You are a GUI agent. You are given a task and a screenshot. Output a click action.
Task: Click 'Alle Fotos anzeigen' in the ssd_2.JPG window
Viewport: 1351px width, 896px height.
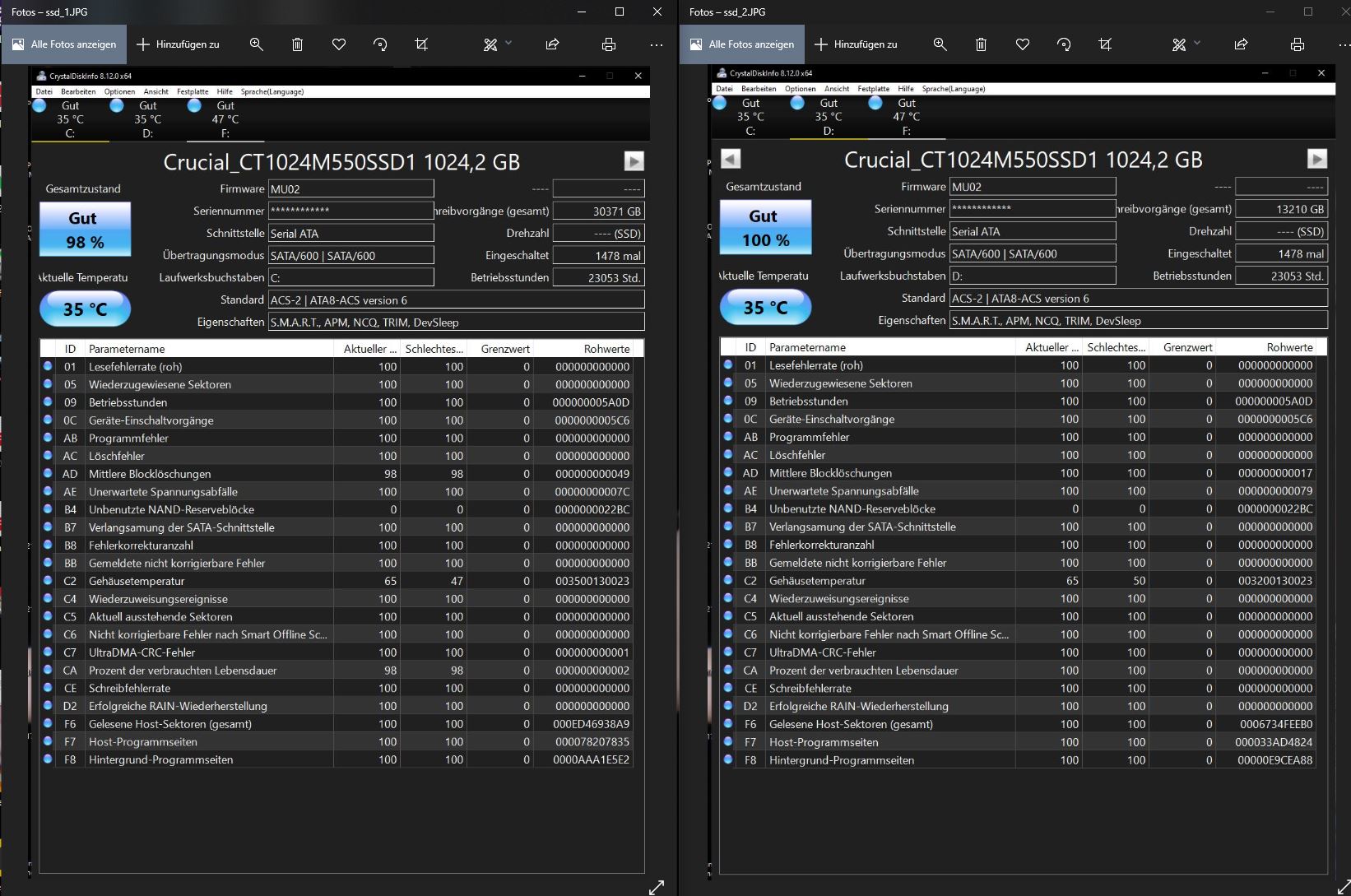point(742,44)
